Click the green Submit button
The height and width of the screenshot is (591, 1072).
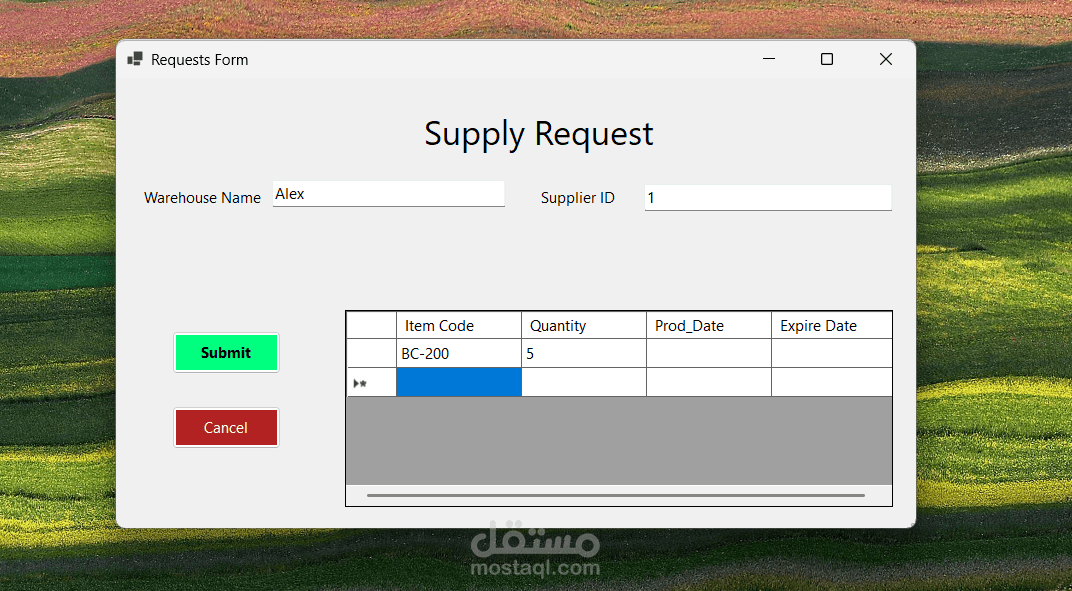click(x=226, y=352)
